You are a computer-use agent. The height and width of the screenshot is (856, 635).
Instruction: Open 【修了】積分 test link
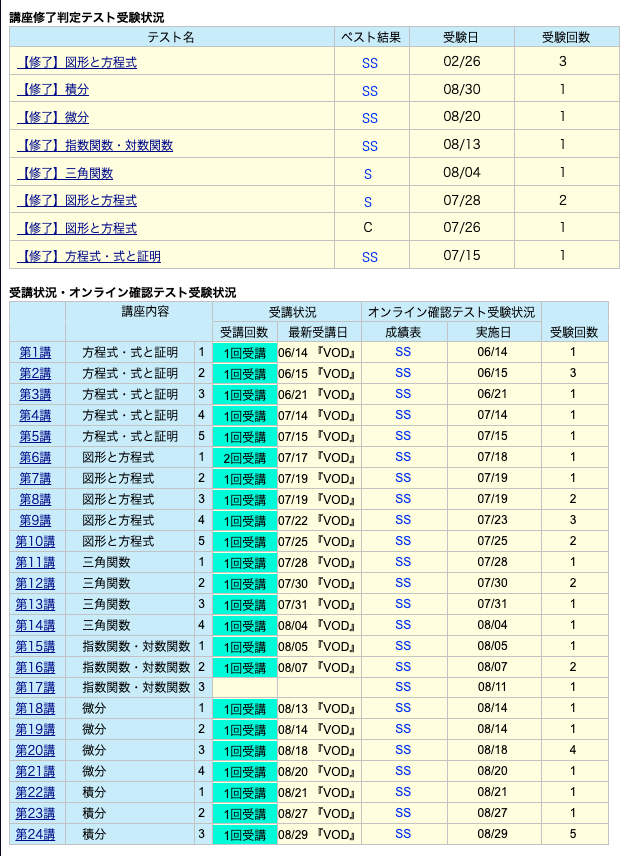53,90
